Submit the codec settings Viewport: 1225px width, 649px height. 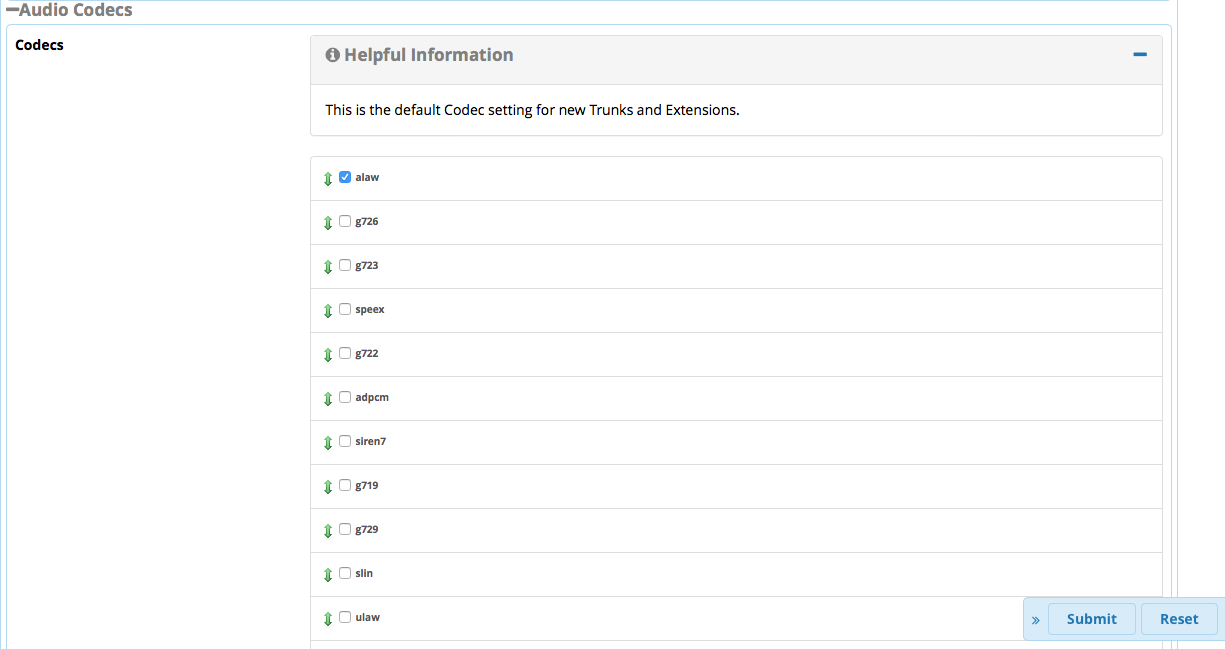pyautogui.click(x=1091, y=619)
